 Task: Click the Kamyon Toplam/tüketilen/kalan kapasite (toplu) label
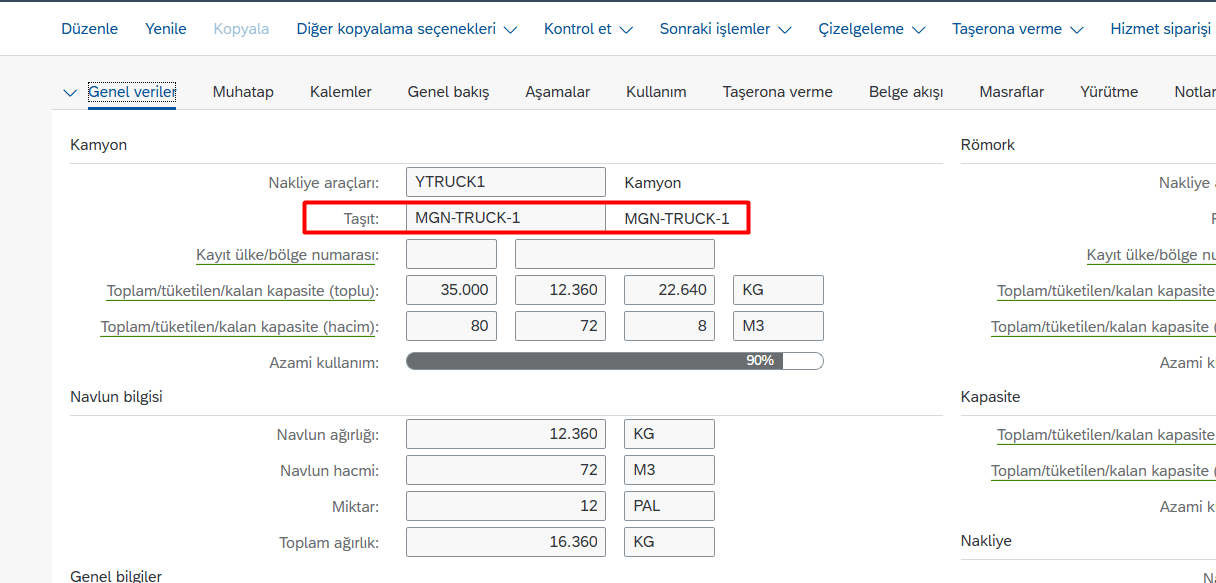click(x=242, y=291)
